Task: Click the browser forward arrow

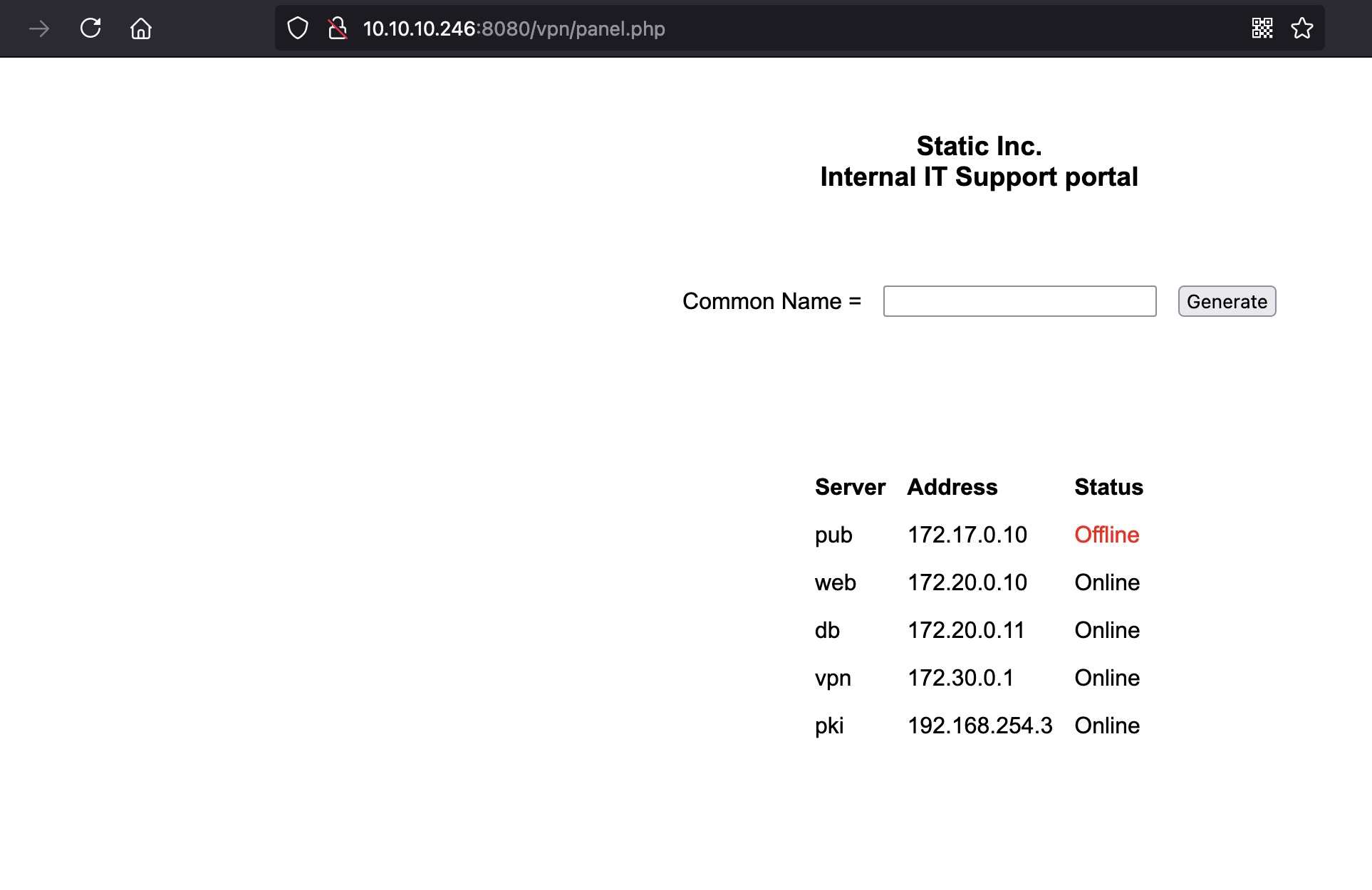Action: point(39,28)
